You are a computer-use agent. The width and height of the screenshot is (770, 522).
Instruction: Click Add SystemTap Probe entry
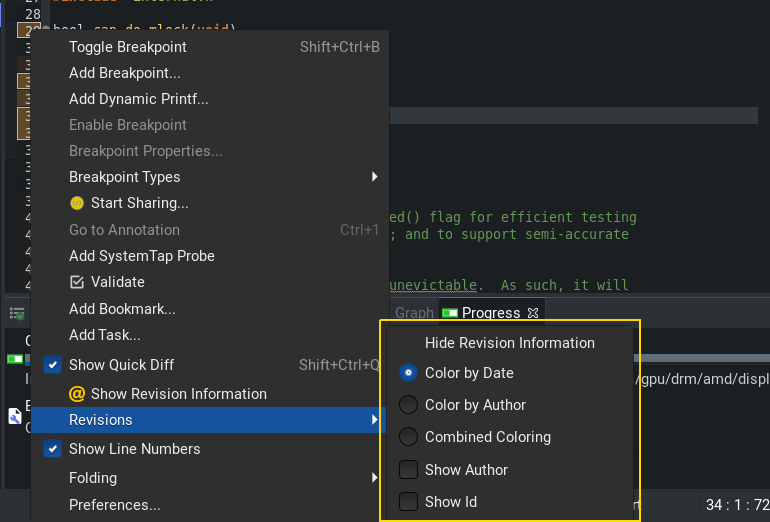click(x=142, y=256)
